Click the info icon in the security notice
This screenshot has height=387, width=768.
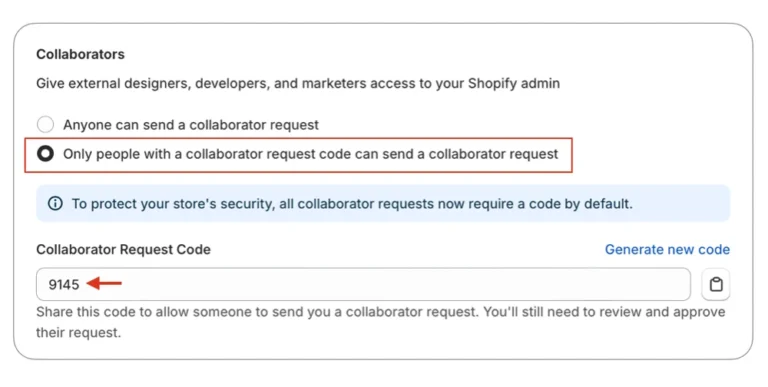pos(55,203)
